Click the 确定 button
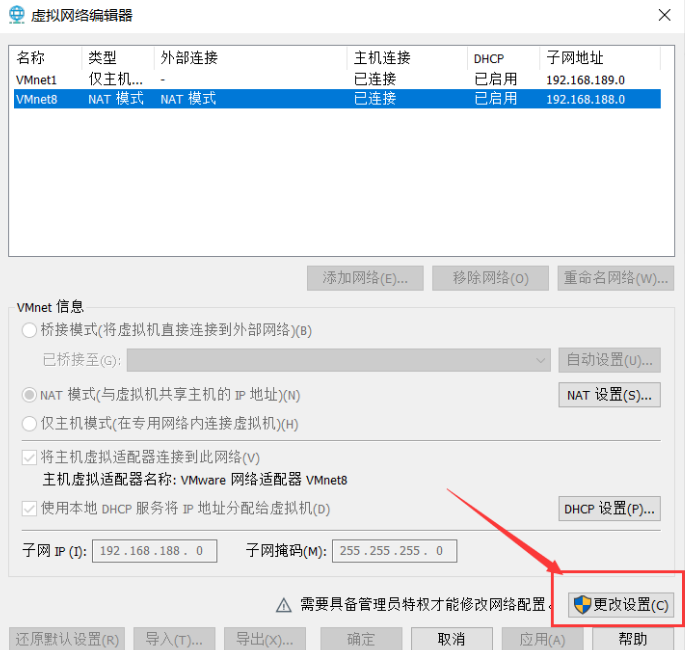 point(361,639)
